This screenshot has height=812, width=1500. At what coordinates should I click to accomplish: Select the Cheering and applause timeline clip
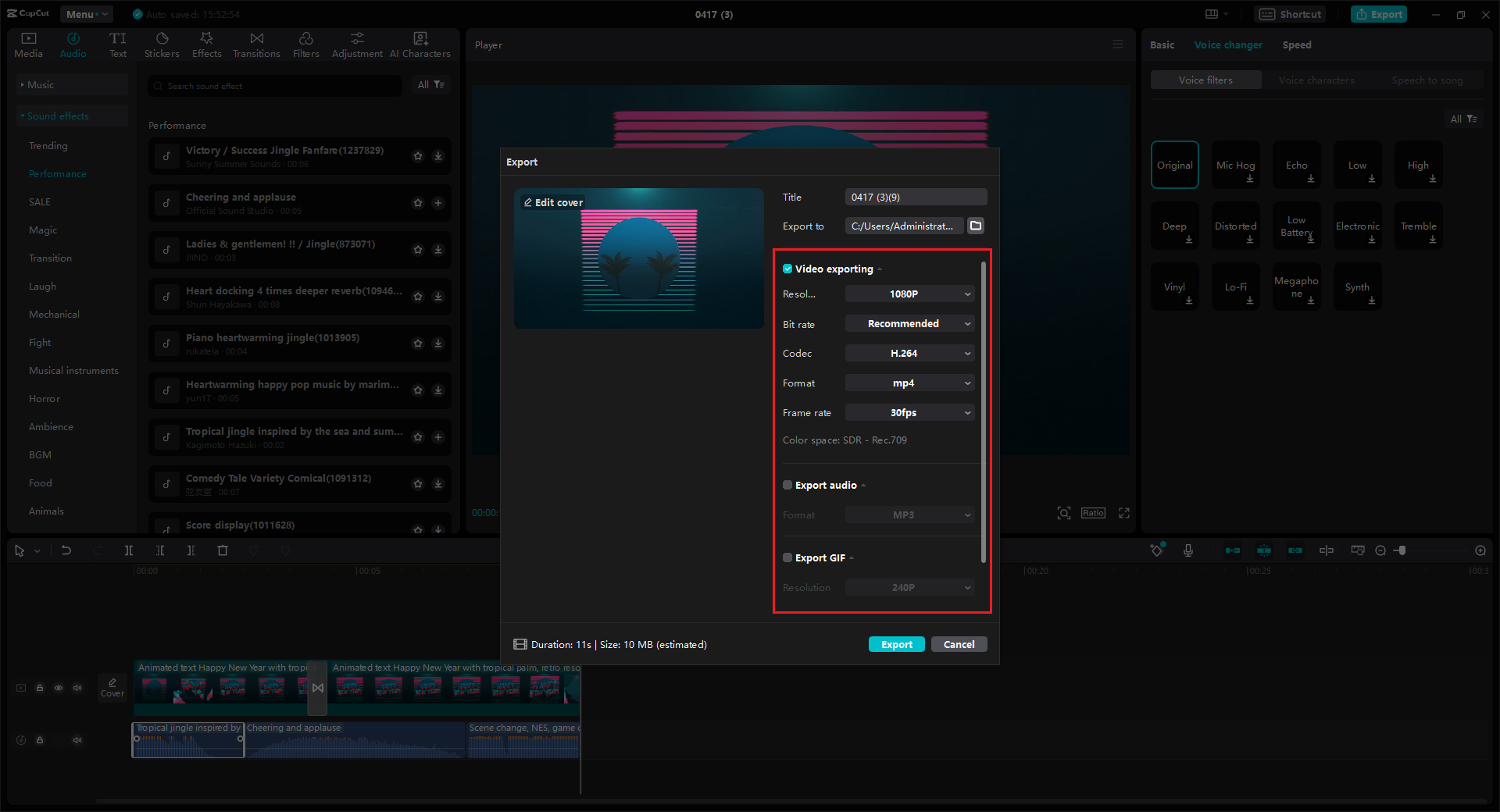click(x=355, y=739)
